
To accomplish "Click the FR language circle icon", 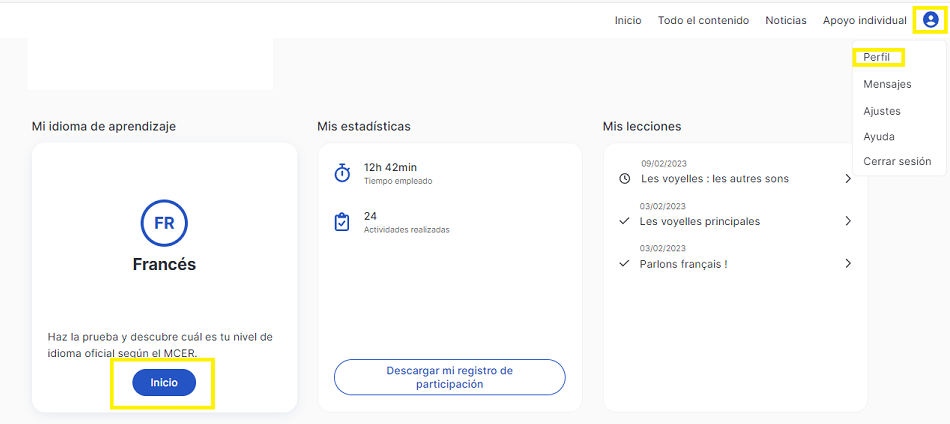I will pos(164,224).
